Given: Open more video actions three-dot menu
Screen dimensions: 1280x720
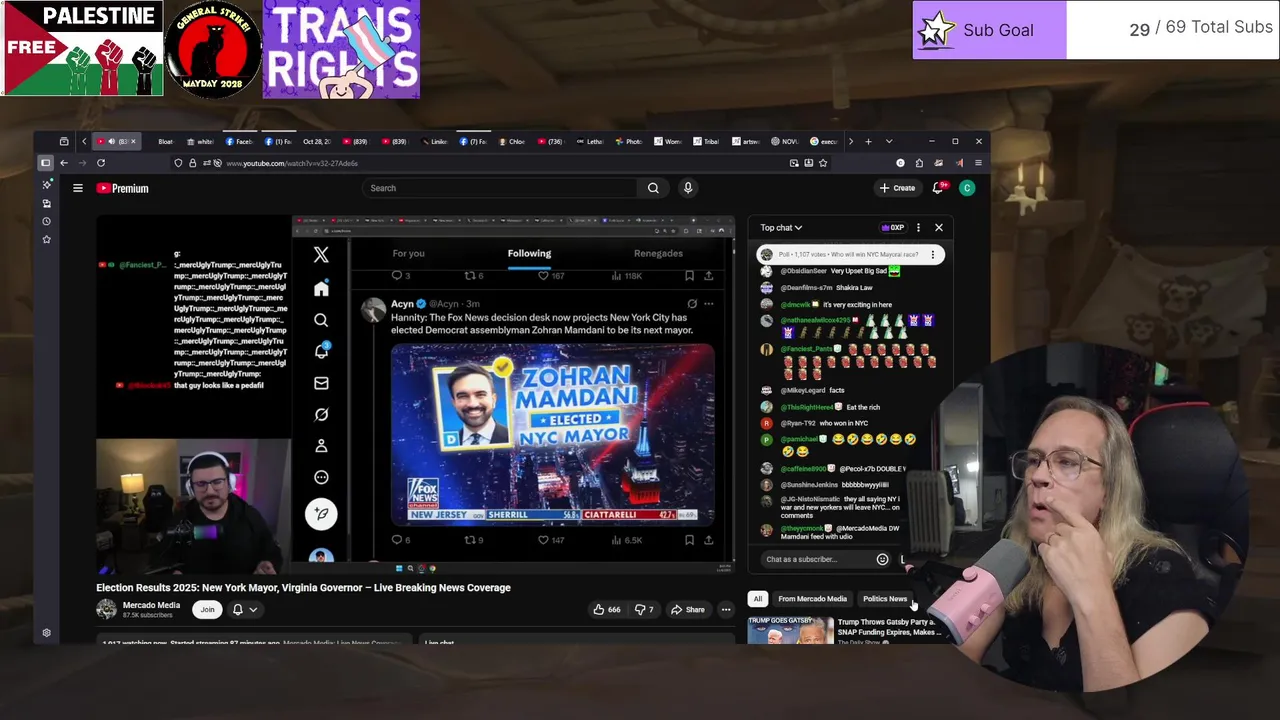Looking at the screenshot, I should point(726,610).
